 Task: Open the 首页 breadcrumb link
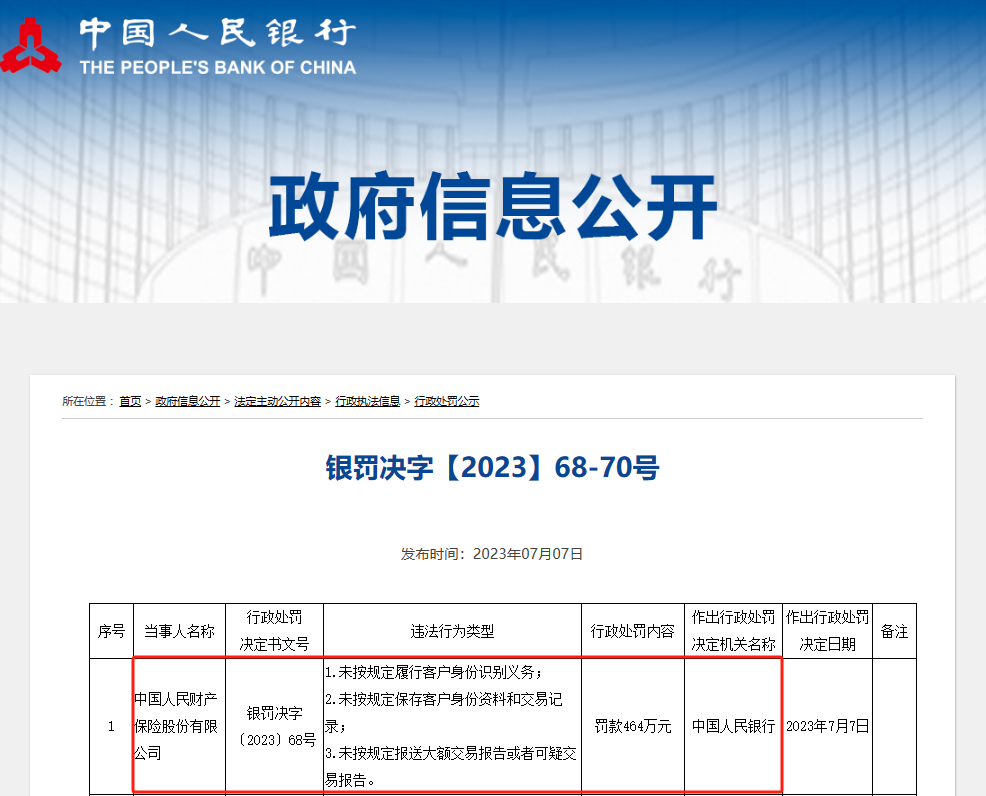pyautogui.click(x=130, y=401)
